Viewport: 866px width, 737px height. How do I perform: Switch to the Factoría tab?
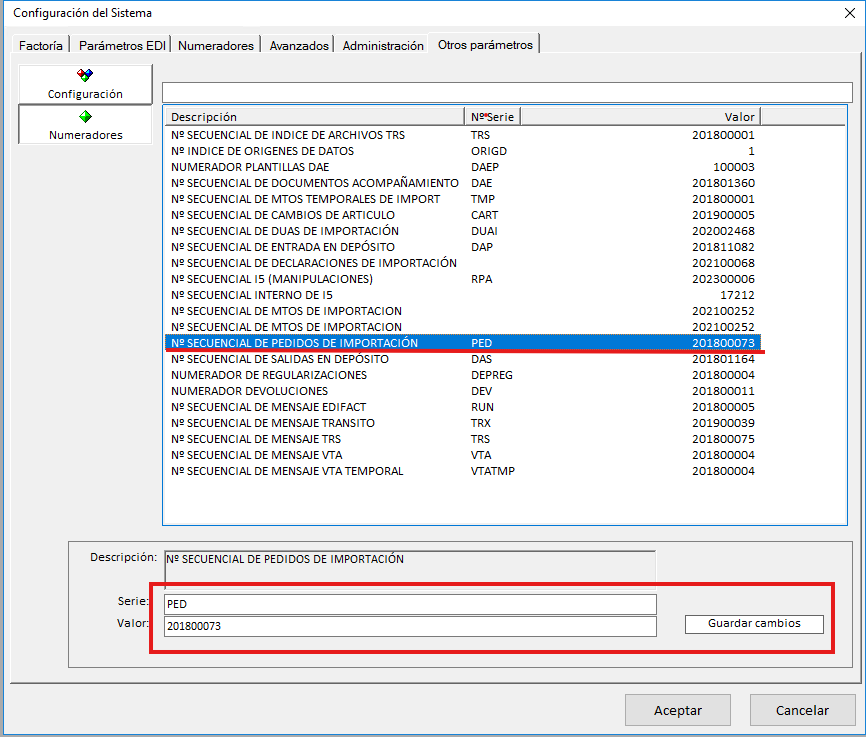[41, 45]
